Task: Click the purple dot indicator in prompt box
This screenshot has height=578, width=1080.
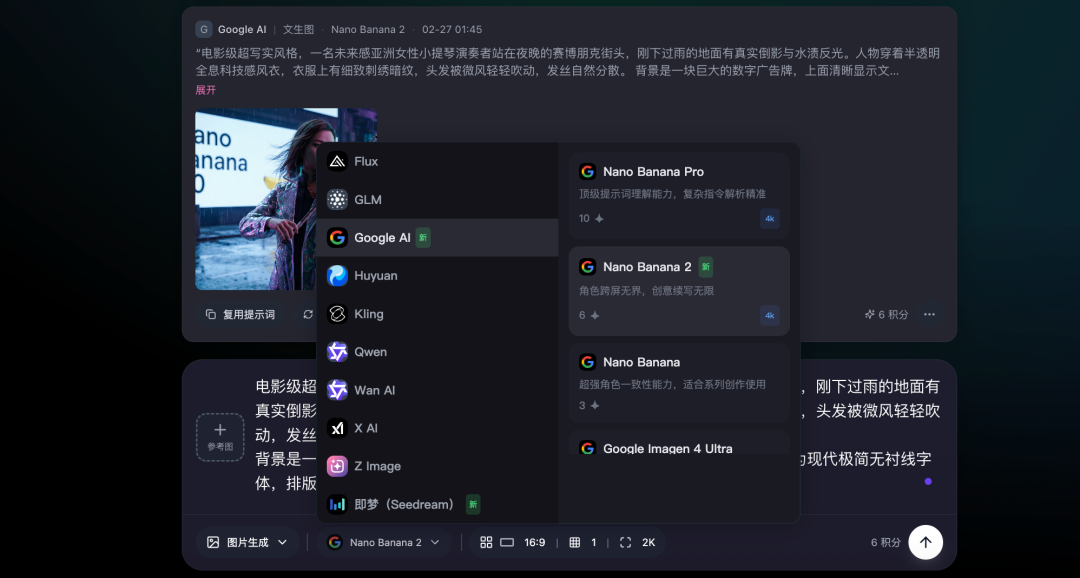Action: (928, 482)
